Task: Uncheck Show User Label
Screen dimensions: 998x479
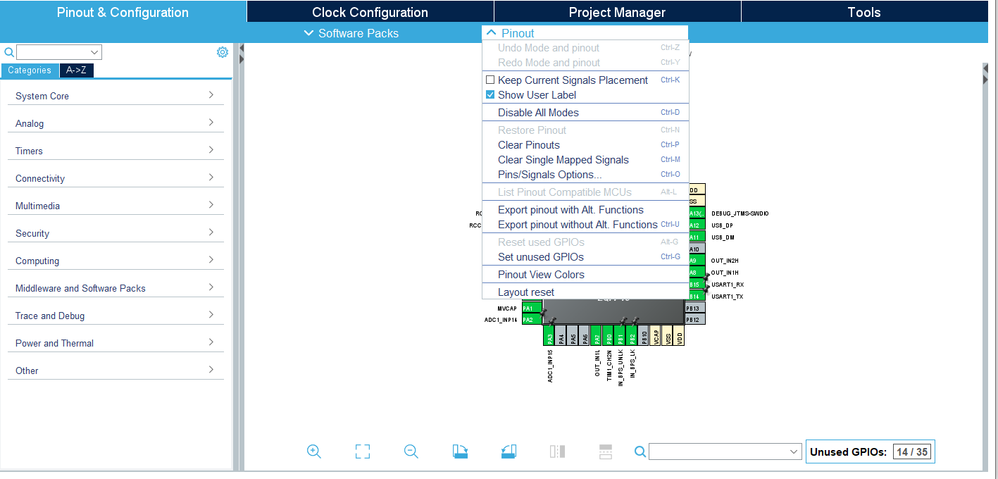Action: (490, 95)
